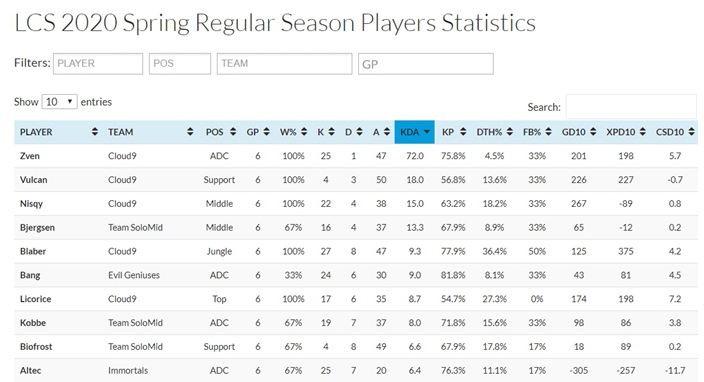The height and width of the screenshot is (382, 704).
Task: Sort table by PLAYER column arrows
Action: pos(94,132)
